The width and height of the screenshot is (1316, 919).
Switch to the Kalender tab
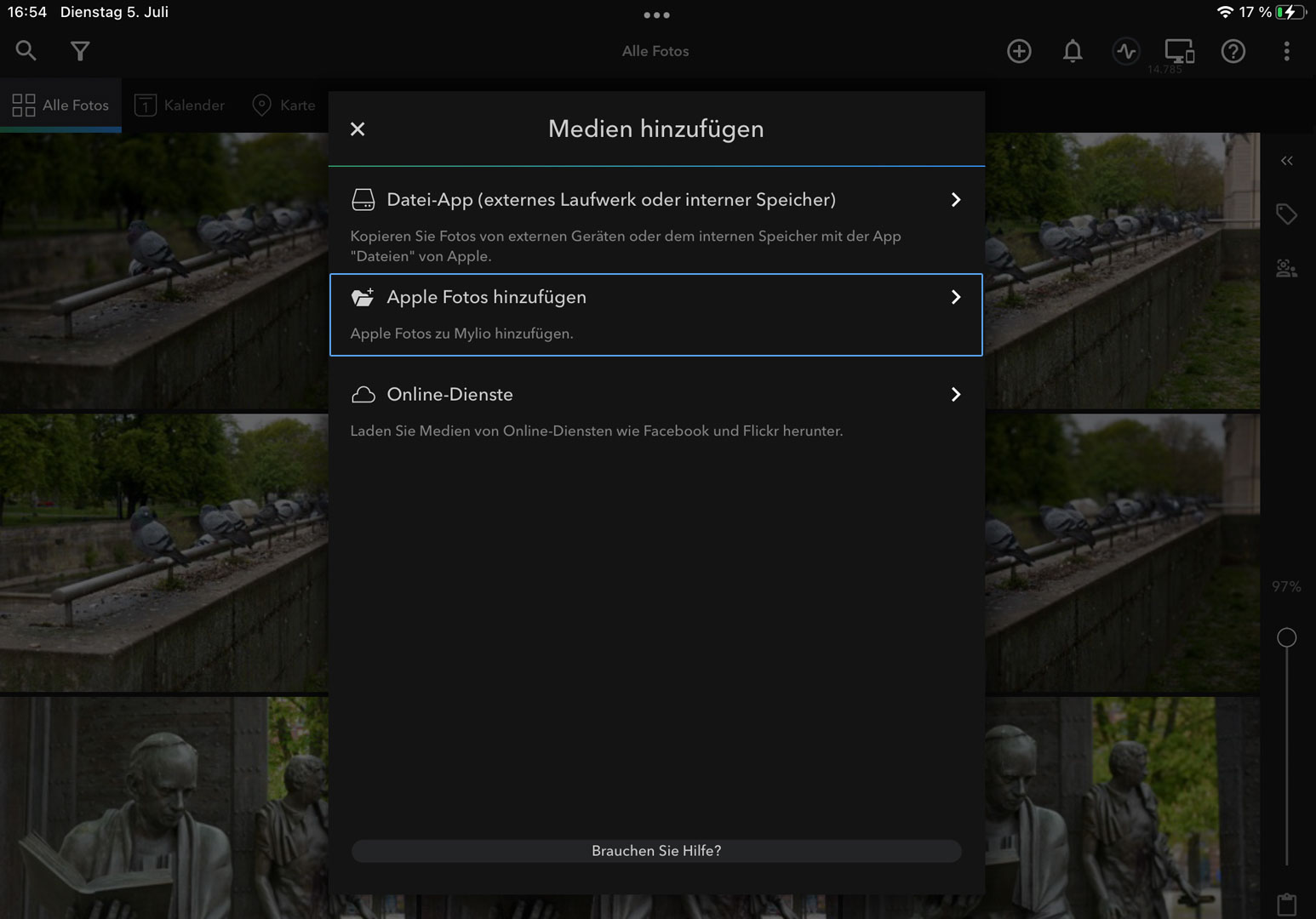point(180,105)
